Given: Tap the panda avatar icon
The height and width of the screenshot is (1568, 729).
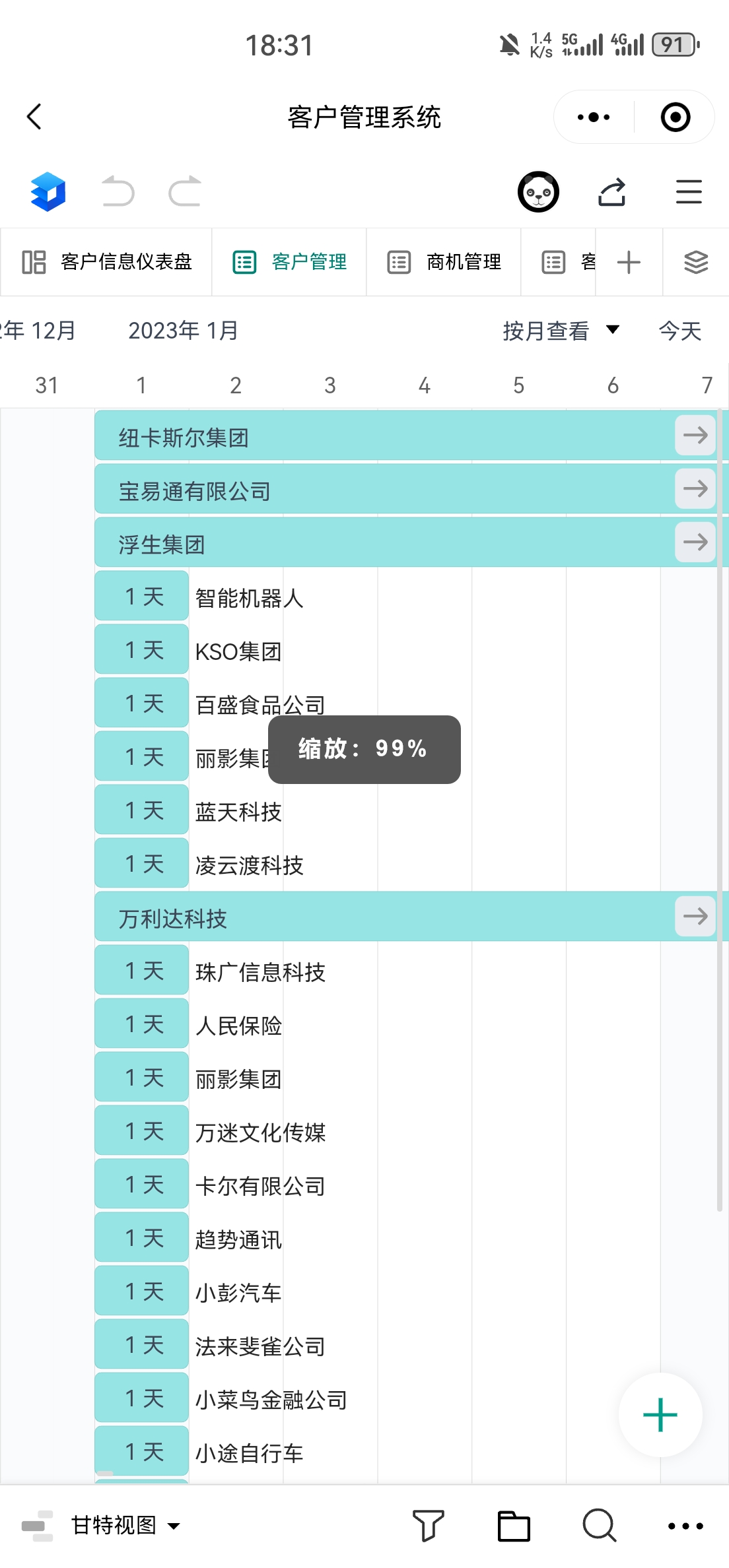Looking at the screenshot, I should [x=538, y=192].
